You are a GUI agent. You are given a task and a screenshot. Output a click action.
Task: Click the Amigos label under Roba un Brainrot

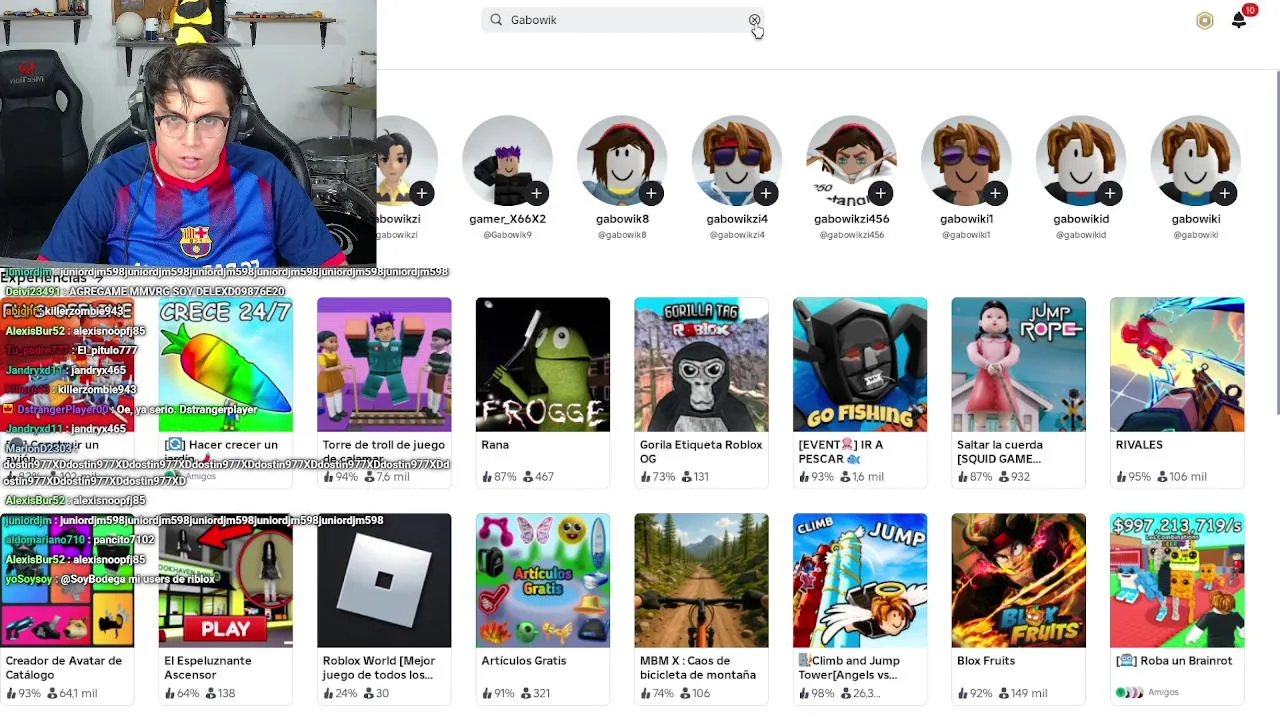(x=1164, y=692)
